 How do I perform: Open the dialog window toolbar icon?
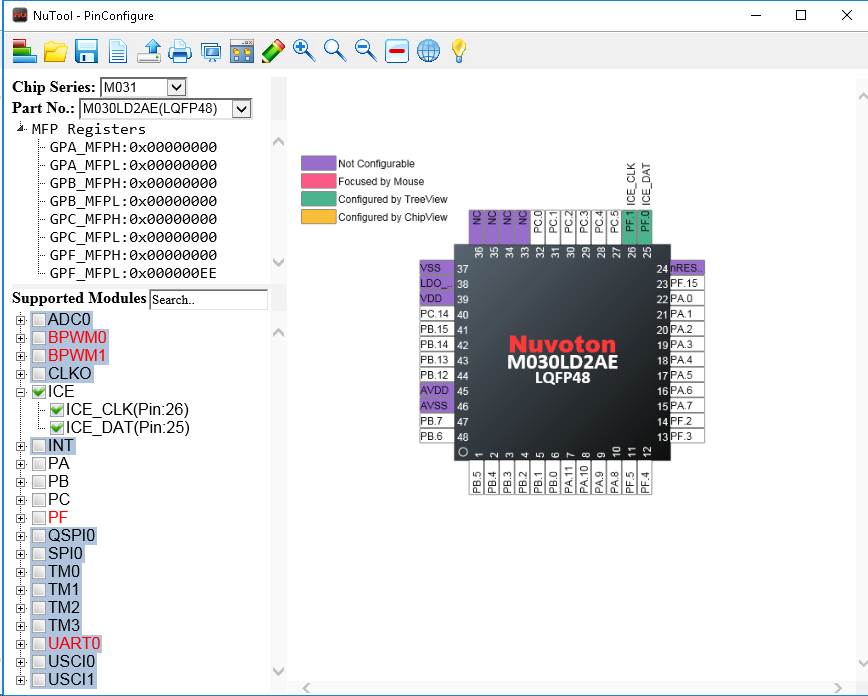pyautogui.click(x=242, y=51)
